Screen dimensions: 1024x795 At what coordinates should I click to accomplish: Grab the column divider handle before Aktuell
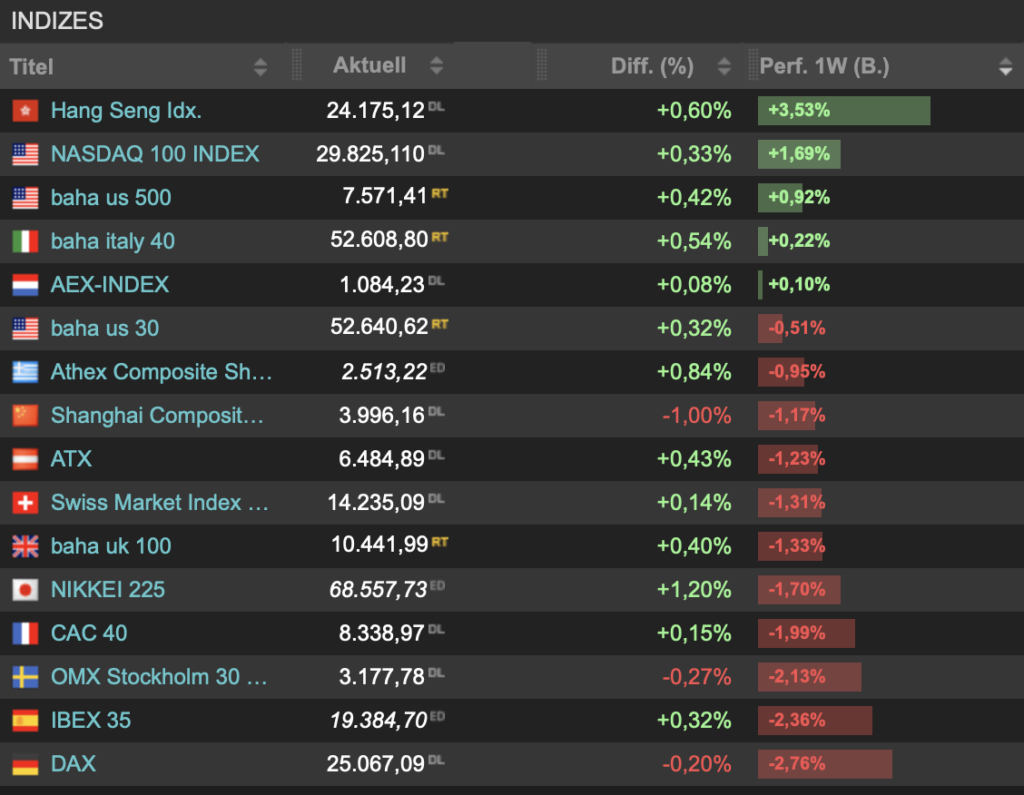click(x=296, y=65)
